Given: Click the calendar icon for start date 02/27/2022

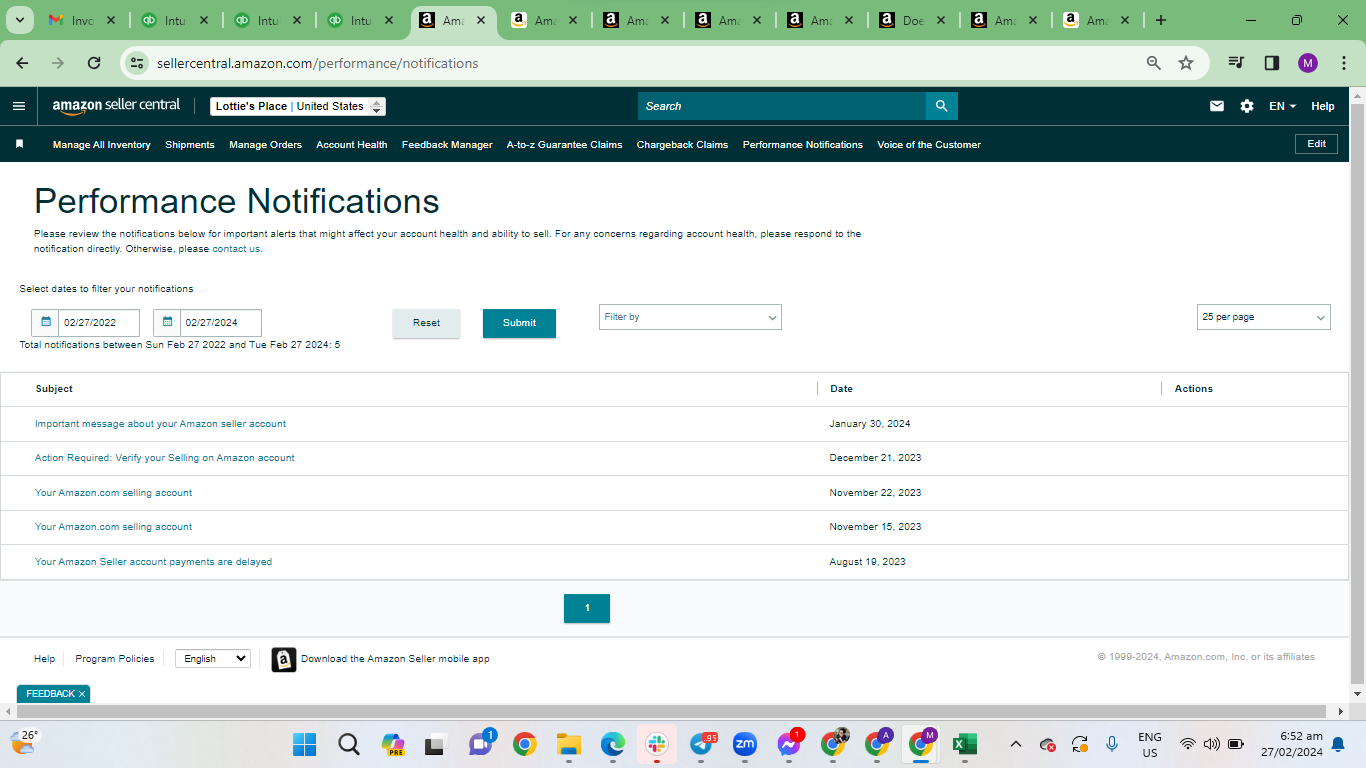Looking at the screenshot, I should click(46, 322).
